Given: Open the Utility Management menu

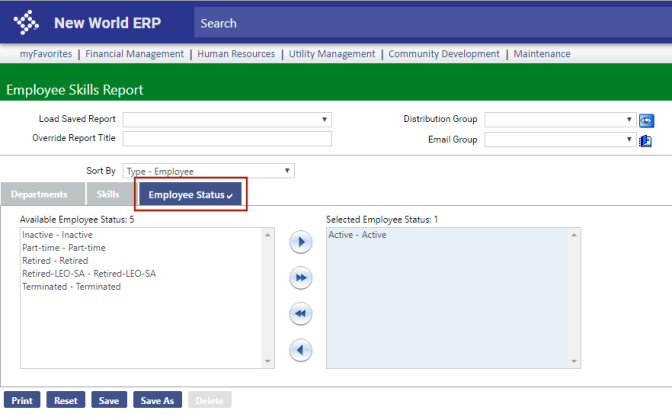Looking at the screenshot, I should (332, 54).
